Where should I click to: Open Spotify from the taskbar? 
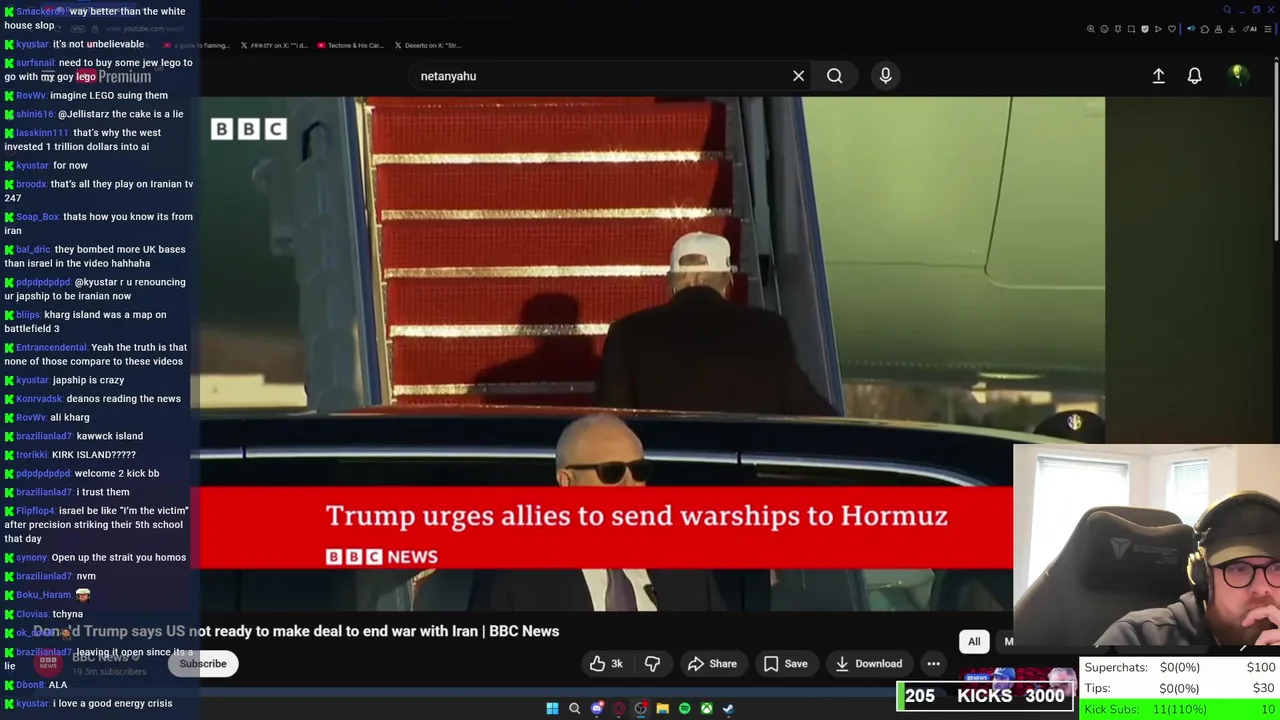coord(684,709)
